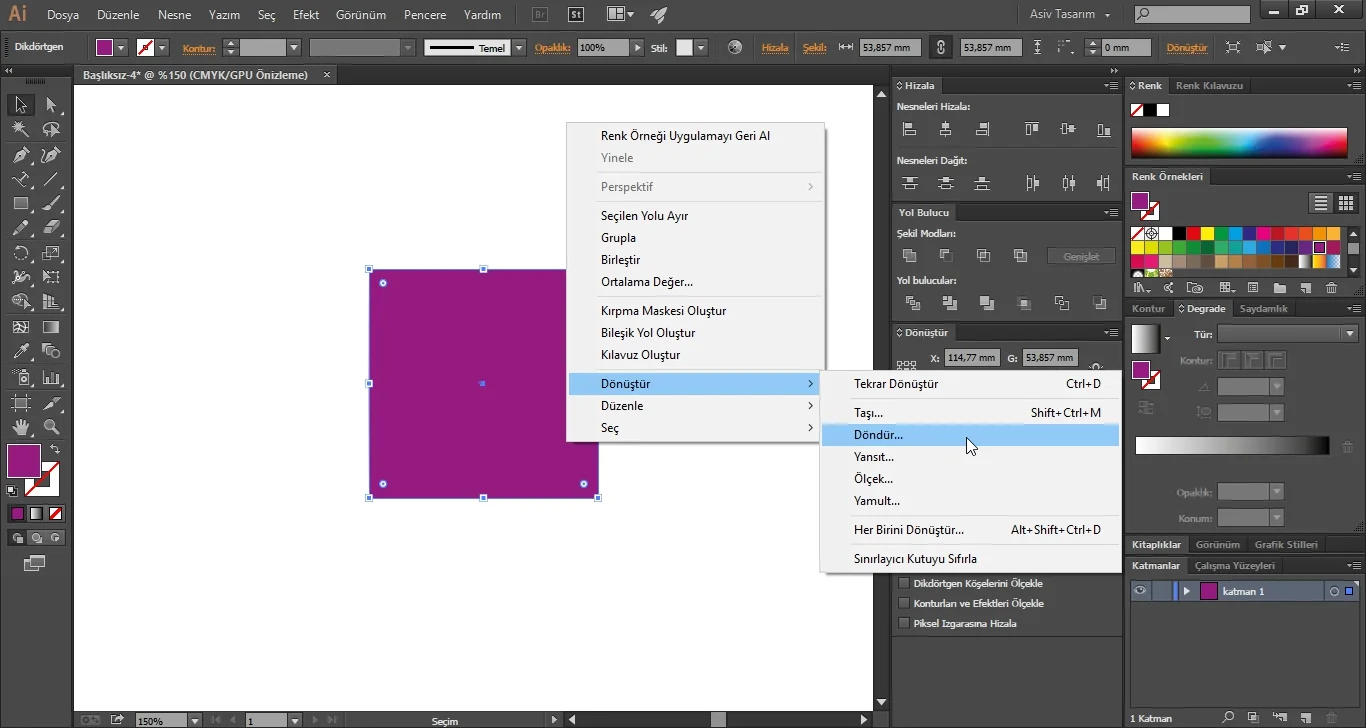
Task: Select the Artboard tool
Action: click(20, 402)
